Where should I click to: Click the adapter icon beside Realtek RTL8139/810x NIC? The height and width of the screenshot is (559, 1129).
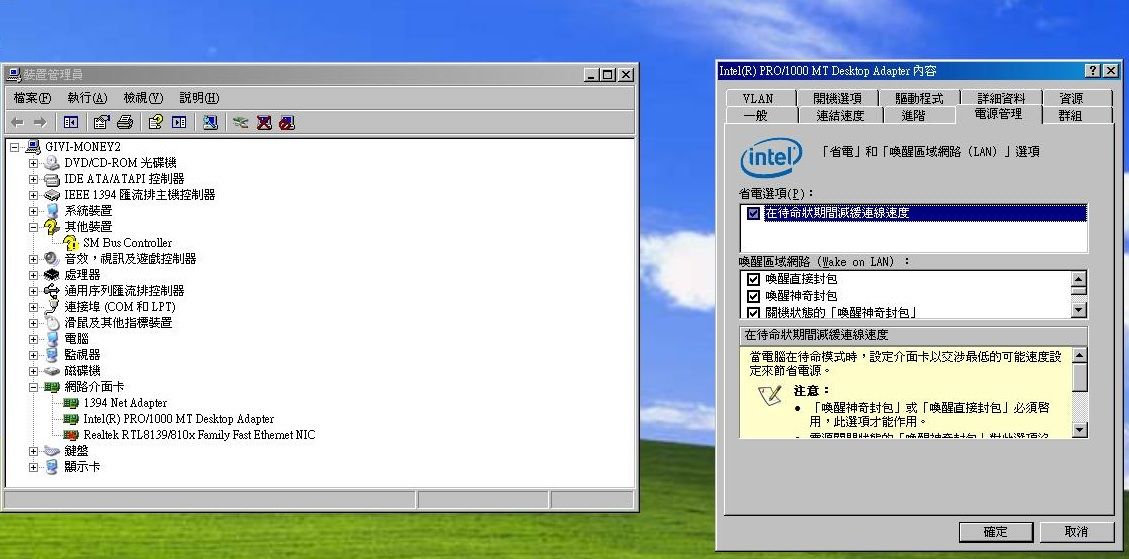click(x=71, y=434)
